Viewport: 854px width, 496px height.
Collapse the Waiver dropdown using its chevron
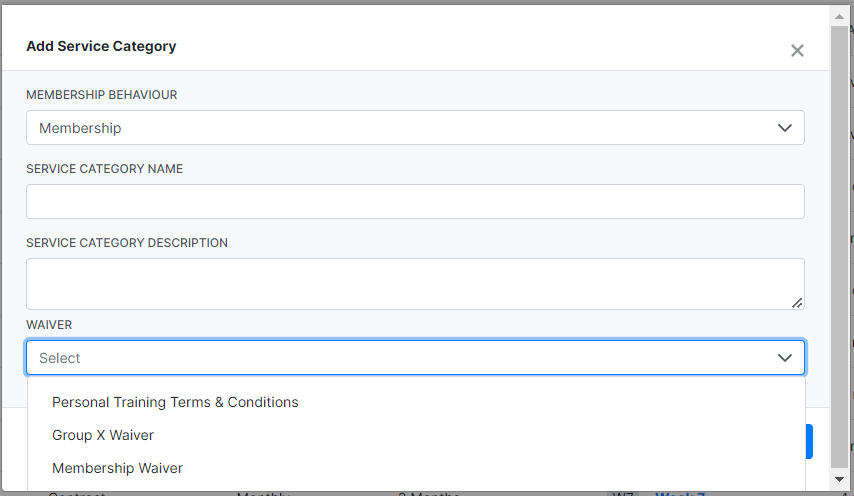pos(785,358)
